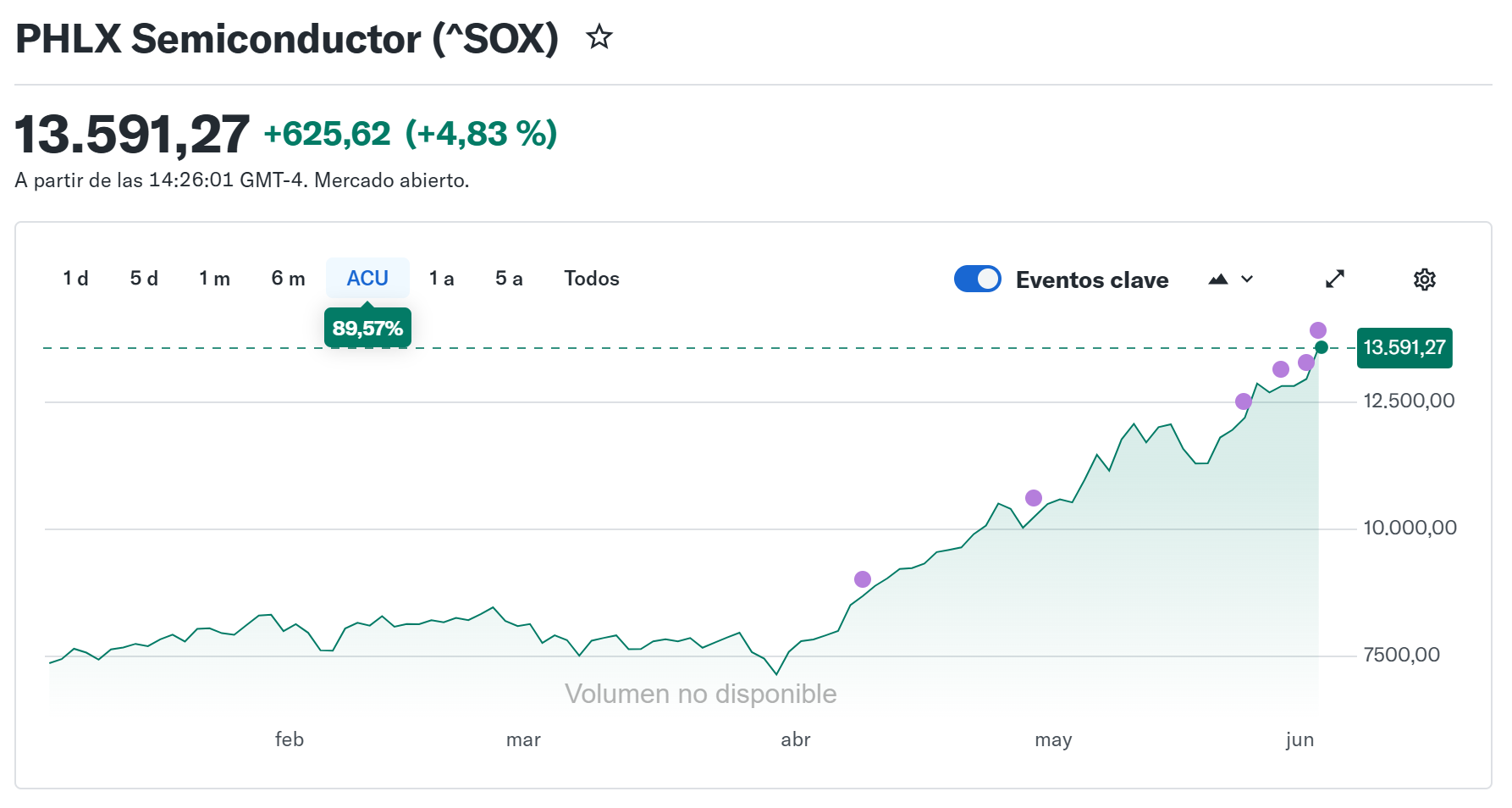Click the 89,57% performance badge

click(367, 328)
